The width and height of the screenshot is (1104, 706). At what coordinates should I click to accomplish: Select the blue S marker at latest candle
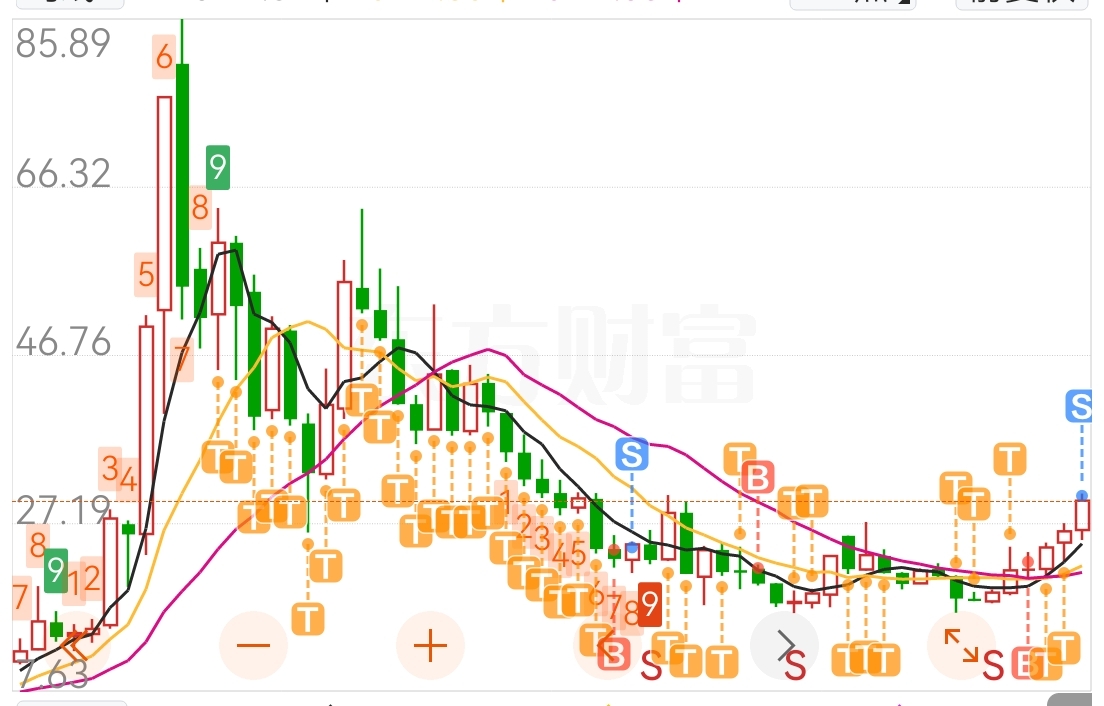[1079, 406]
